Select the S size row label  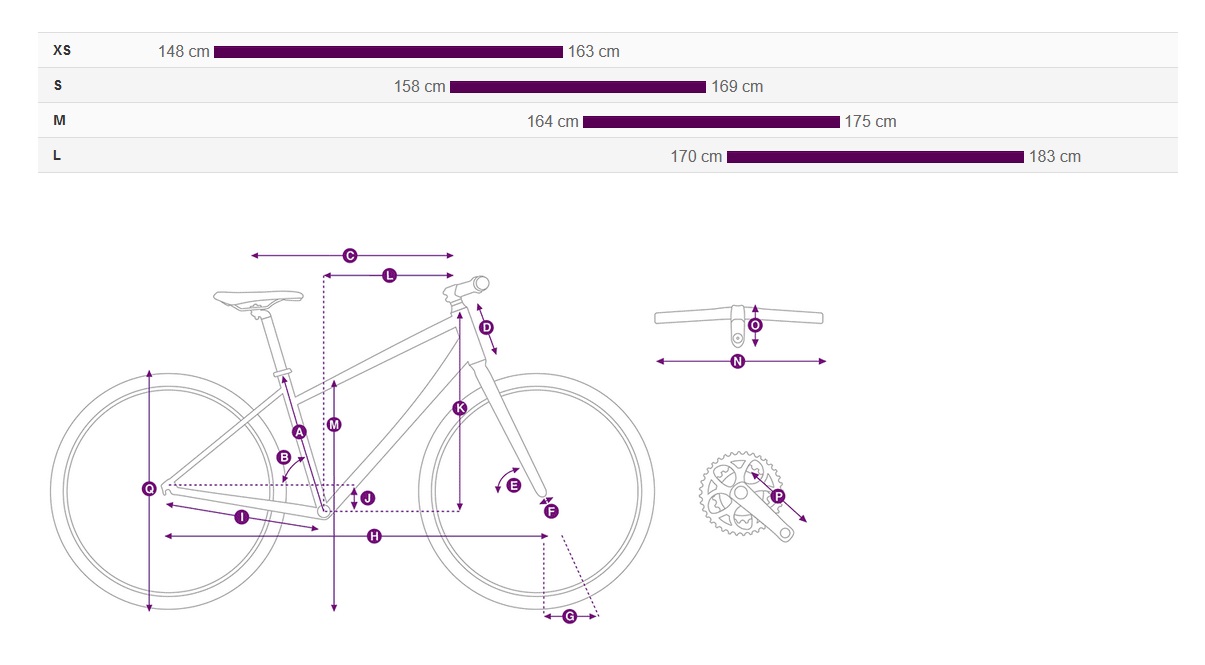(58, 86)
